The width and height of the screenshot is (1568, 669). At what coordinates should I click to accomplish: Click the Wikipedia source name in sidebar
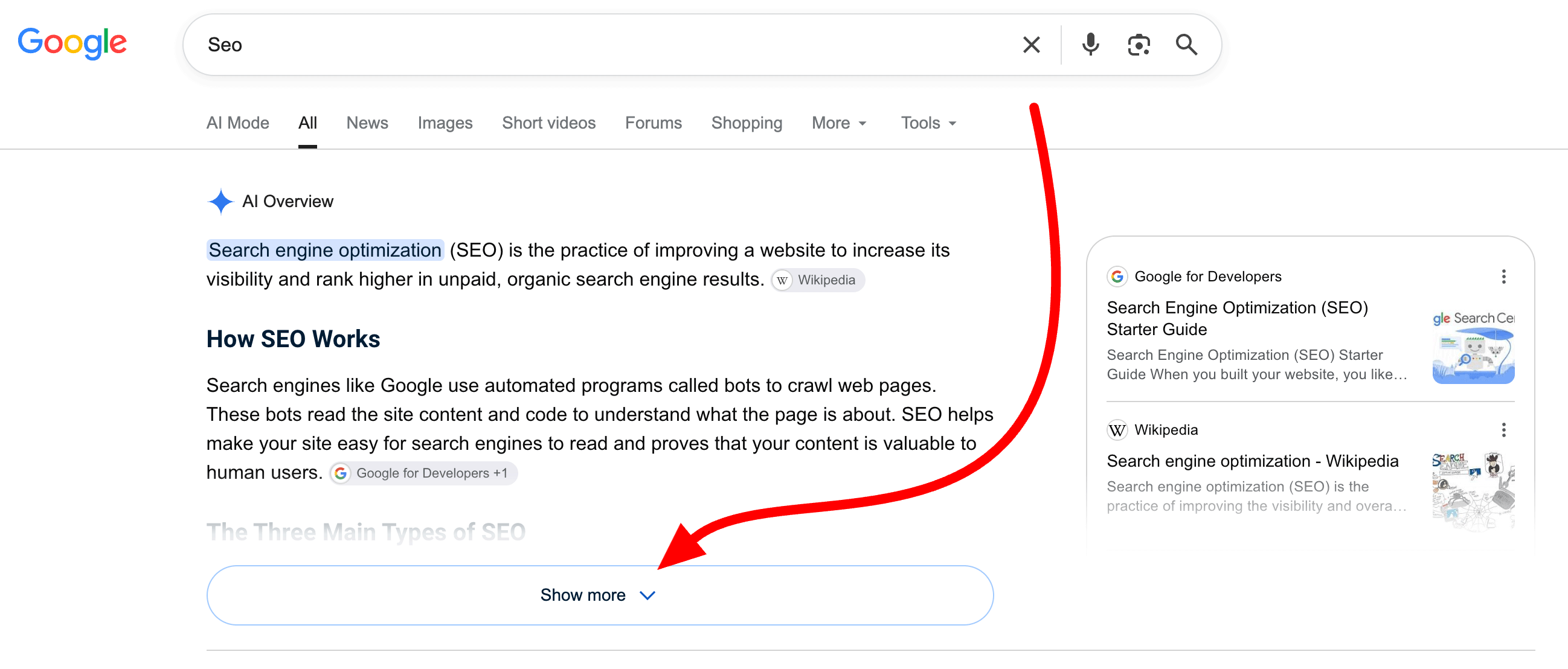1166,430
